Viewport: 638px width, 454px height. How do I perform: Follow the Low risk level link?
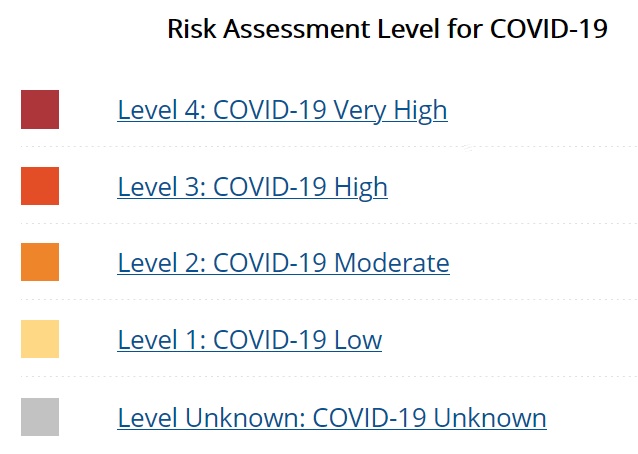click(x=249, y=339)
